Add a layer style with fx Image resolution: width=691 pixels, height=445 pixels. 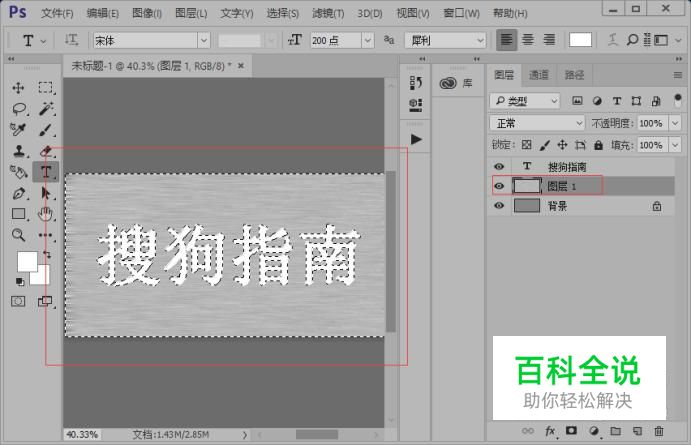(550, 431)
